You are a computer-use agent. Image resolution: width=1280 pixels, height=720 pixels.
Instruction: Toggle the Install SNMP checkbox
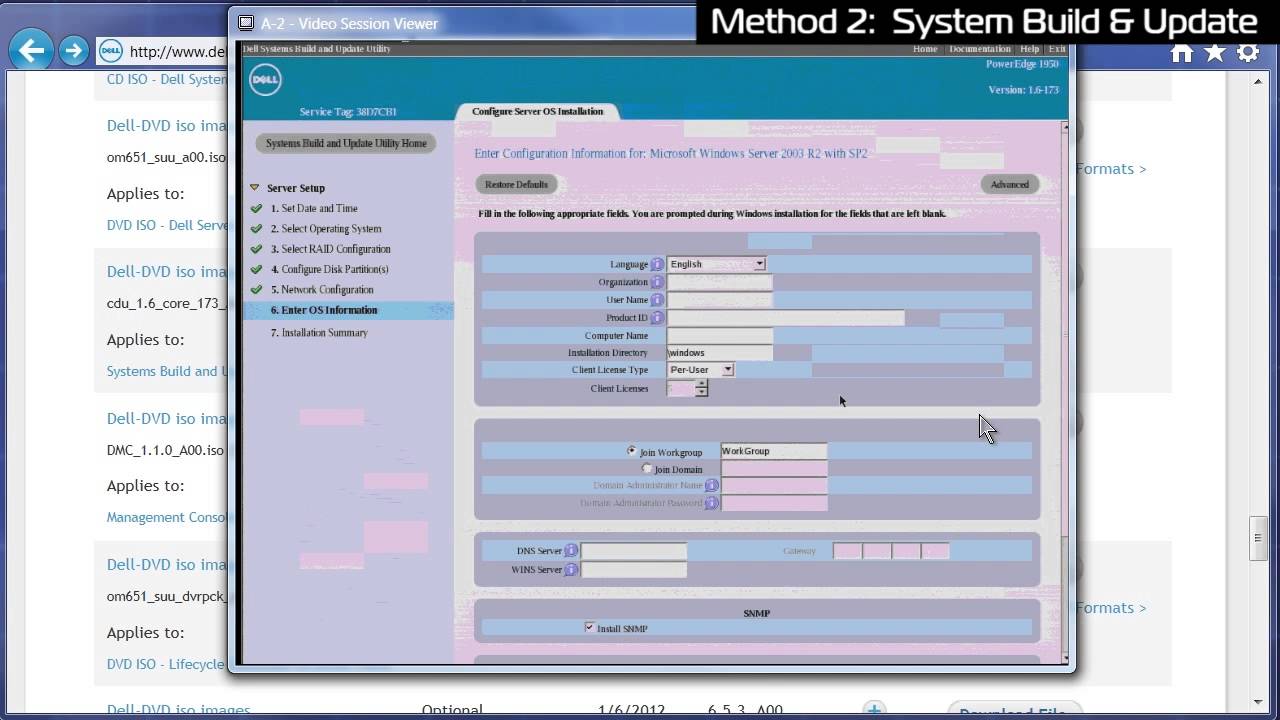(589, 627)
